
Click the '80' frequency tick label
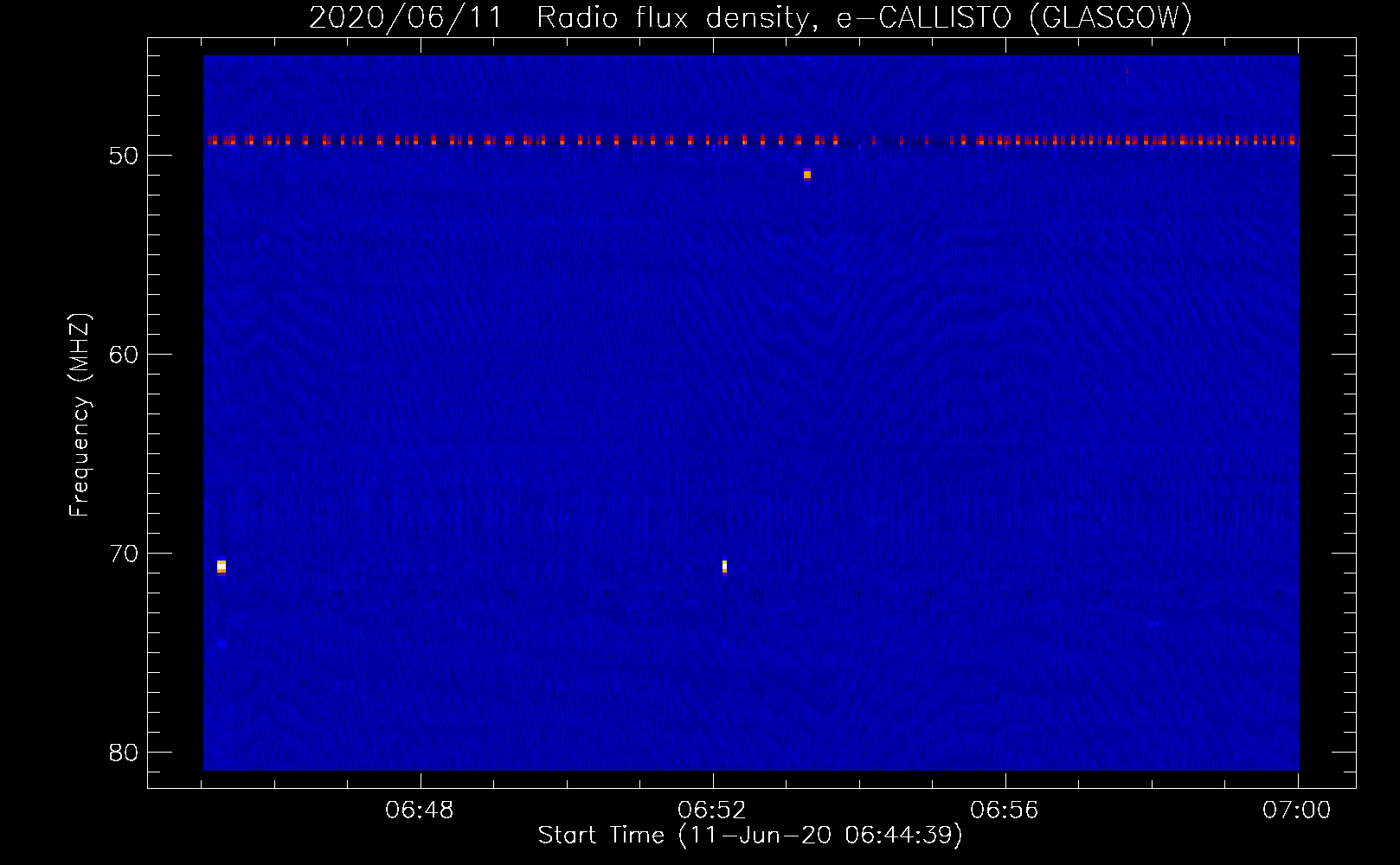124,753
